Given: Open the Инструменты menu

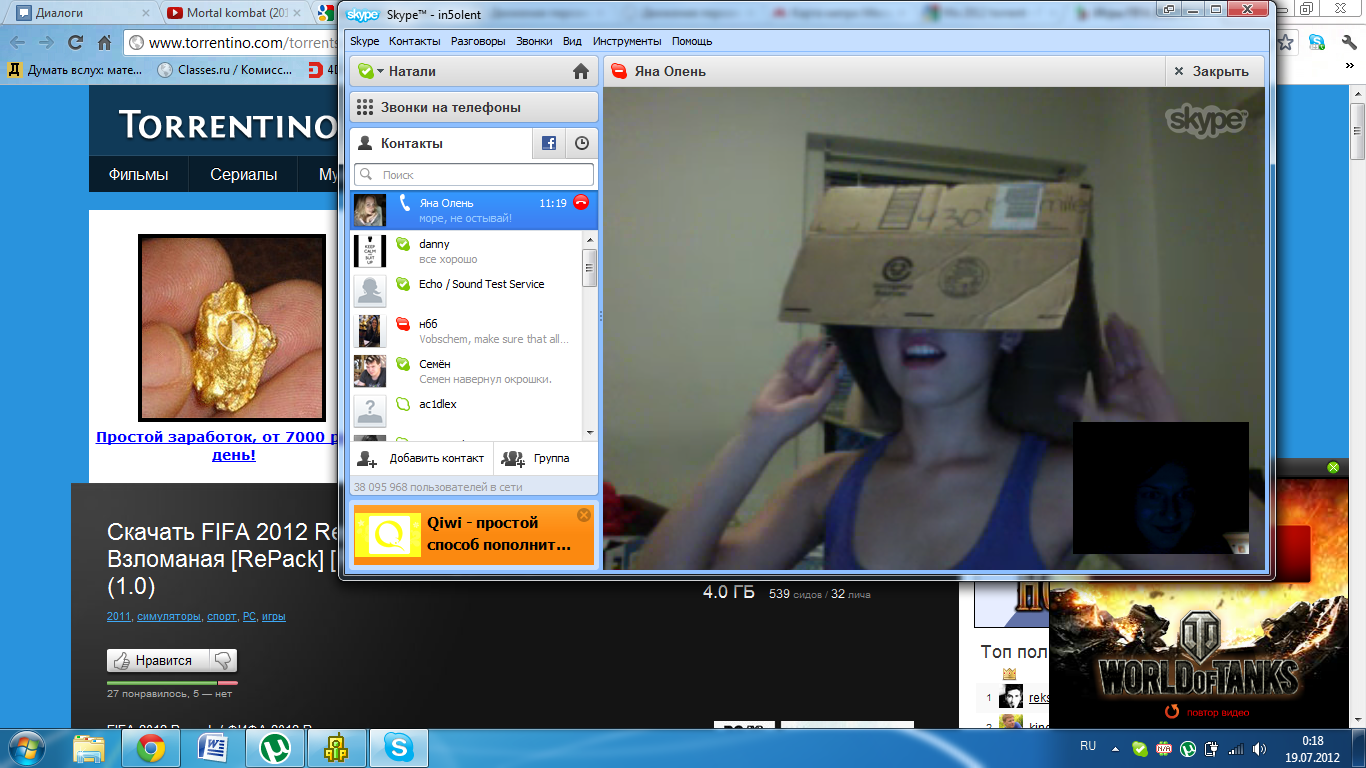Looking at the screenshot, I should 627,41.
